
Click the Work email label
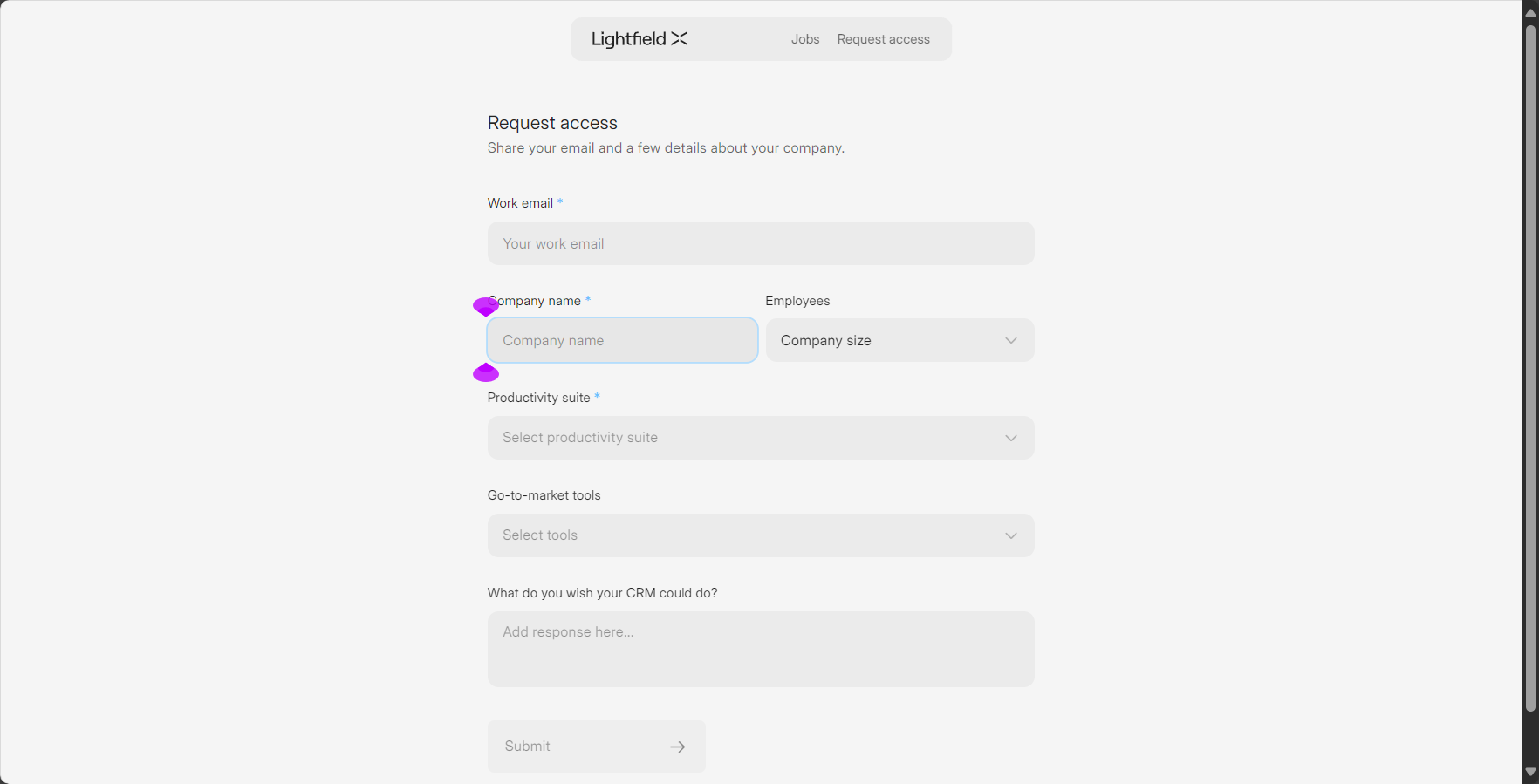click(x=520, y=203)
